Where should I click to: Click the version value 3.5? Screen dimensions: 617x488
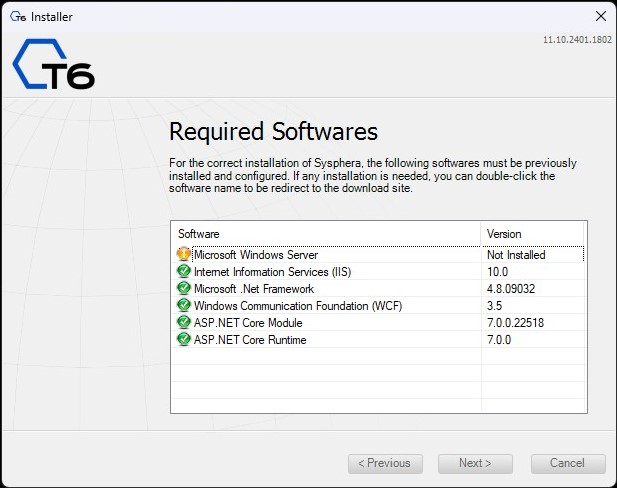coord(494,305)
